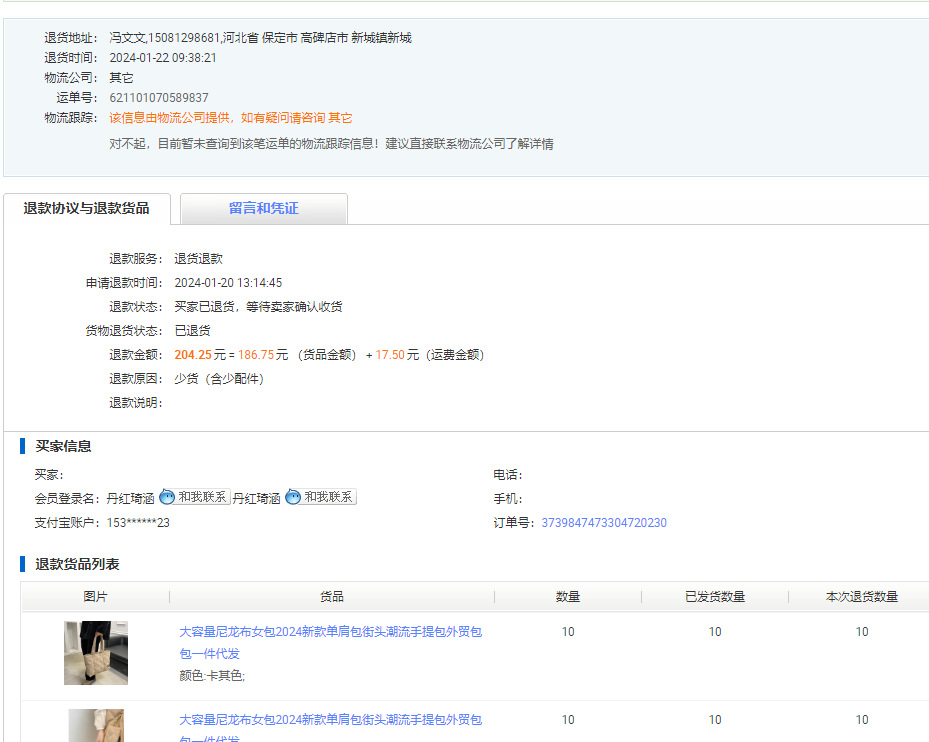The height and width of the screenshot is (742, 929).
Task: Click the tracking number 621101070589837
Action: click(159, 98)
